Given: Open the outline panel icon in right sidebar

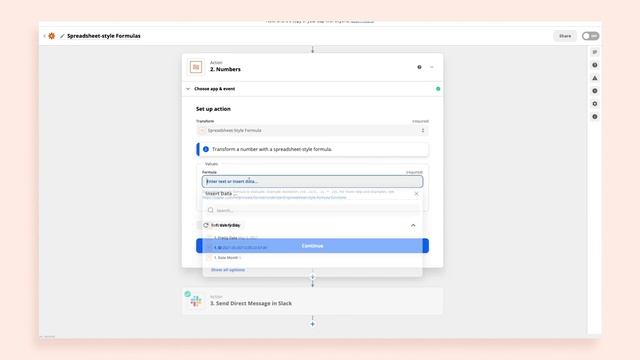Looking at the screenshot, I should click(x=595, y=52).
